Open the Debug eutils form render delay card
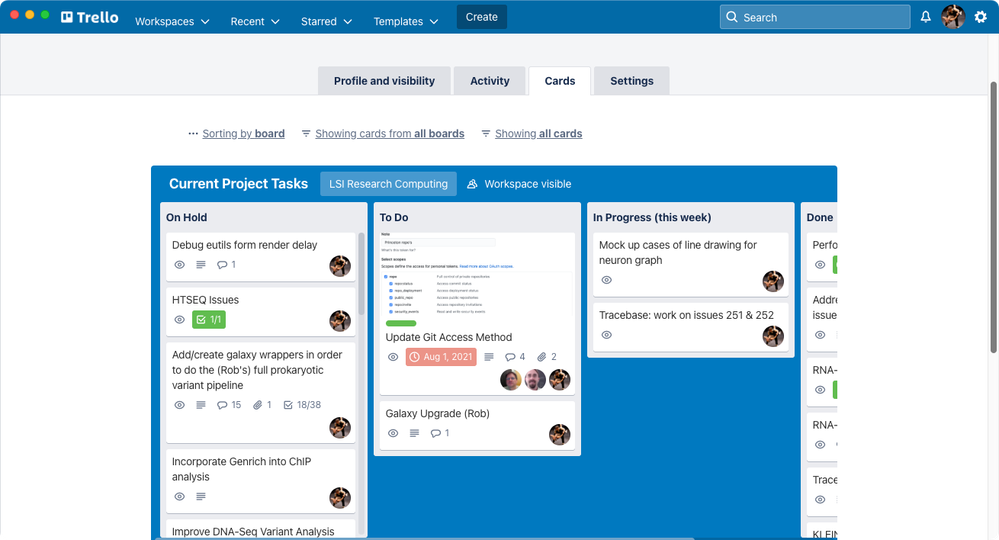999x540 pixels. (244, 245)
